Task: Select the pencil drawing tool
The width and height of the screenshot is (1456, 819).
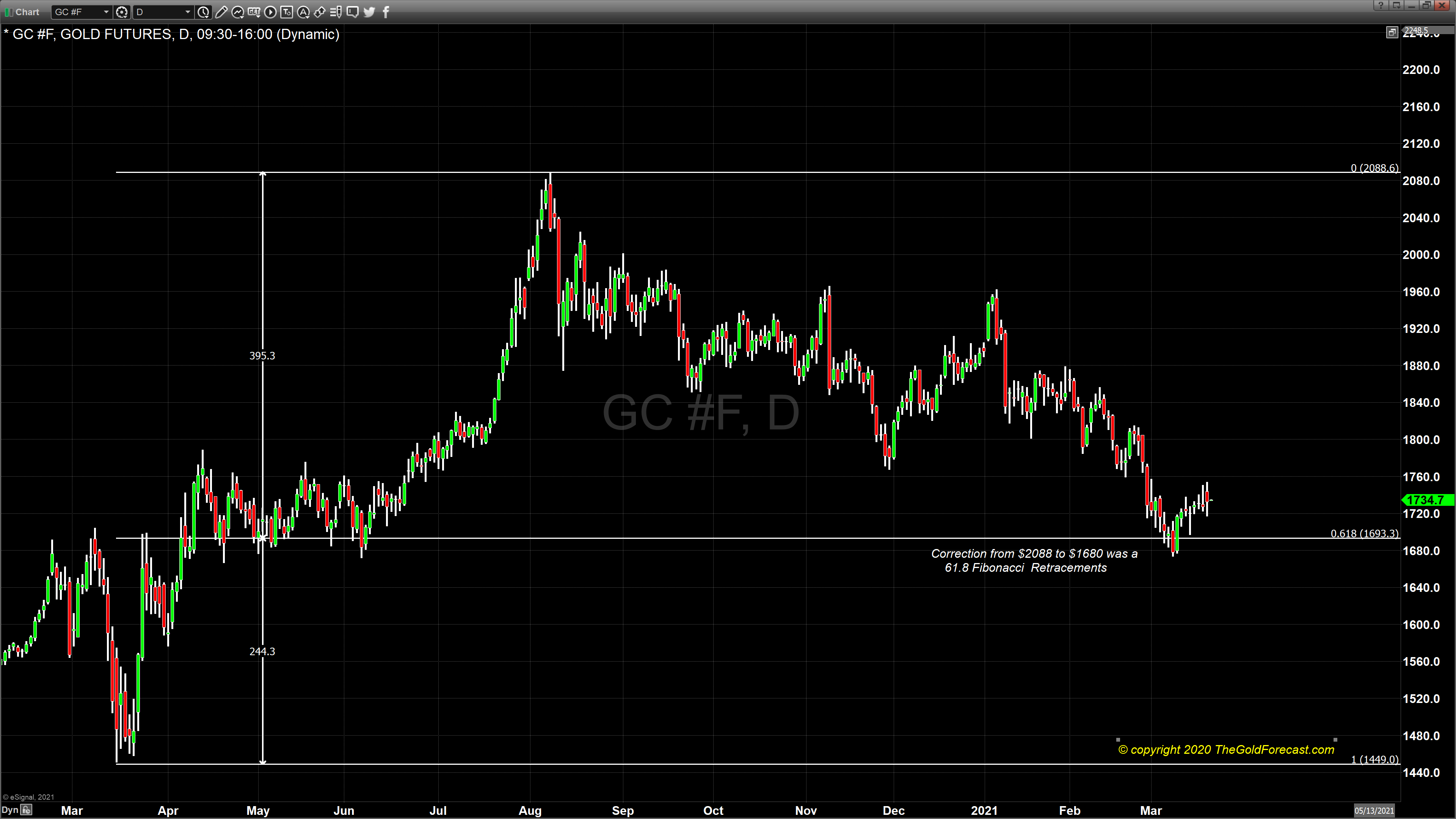Action: point(221,11)
